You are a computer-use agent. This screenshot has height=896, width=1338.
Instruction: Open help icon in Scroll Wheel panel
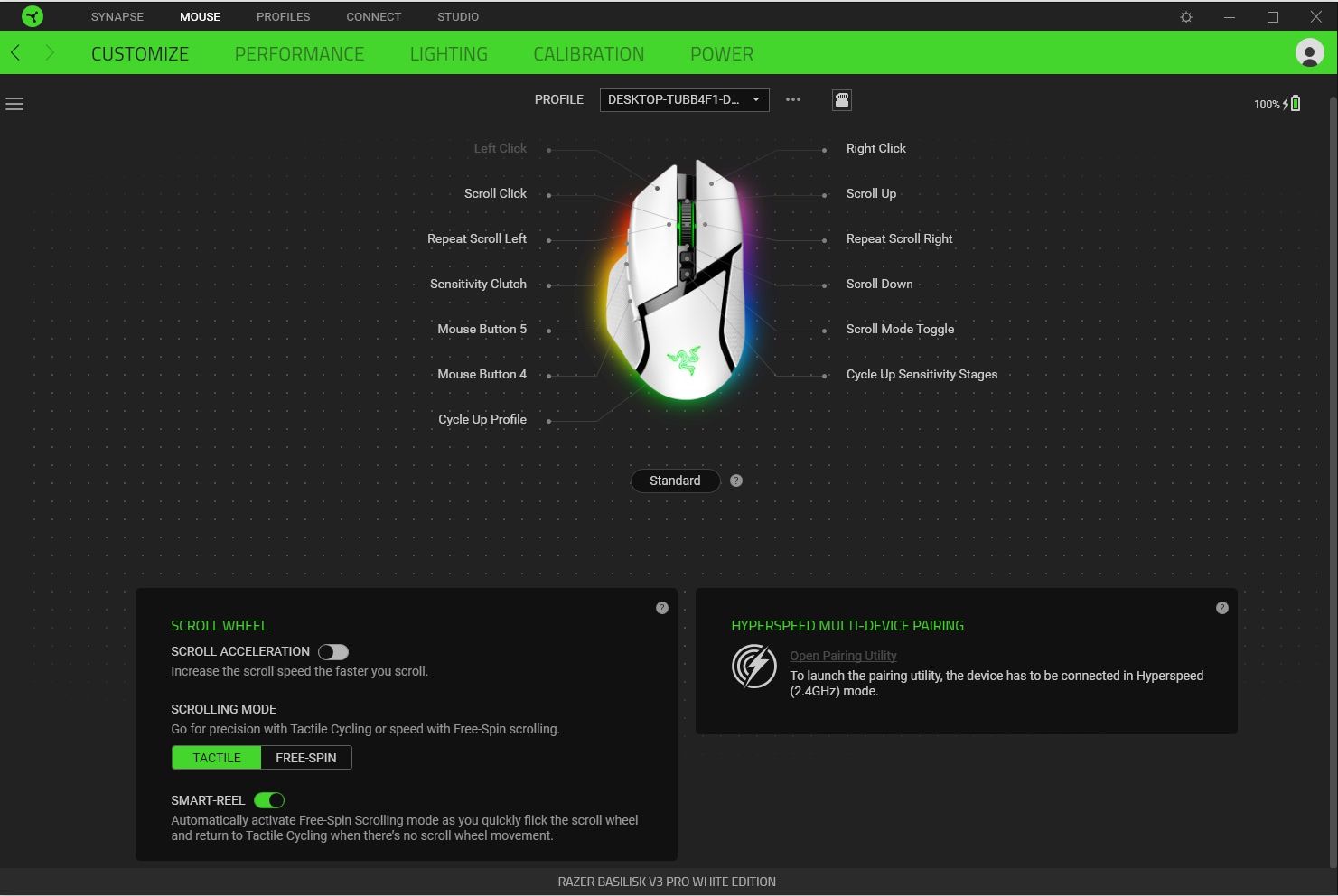662,608
